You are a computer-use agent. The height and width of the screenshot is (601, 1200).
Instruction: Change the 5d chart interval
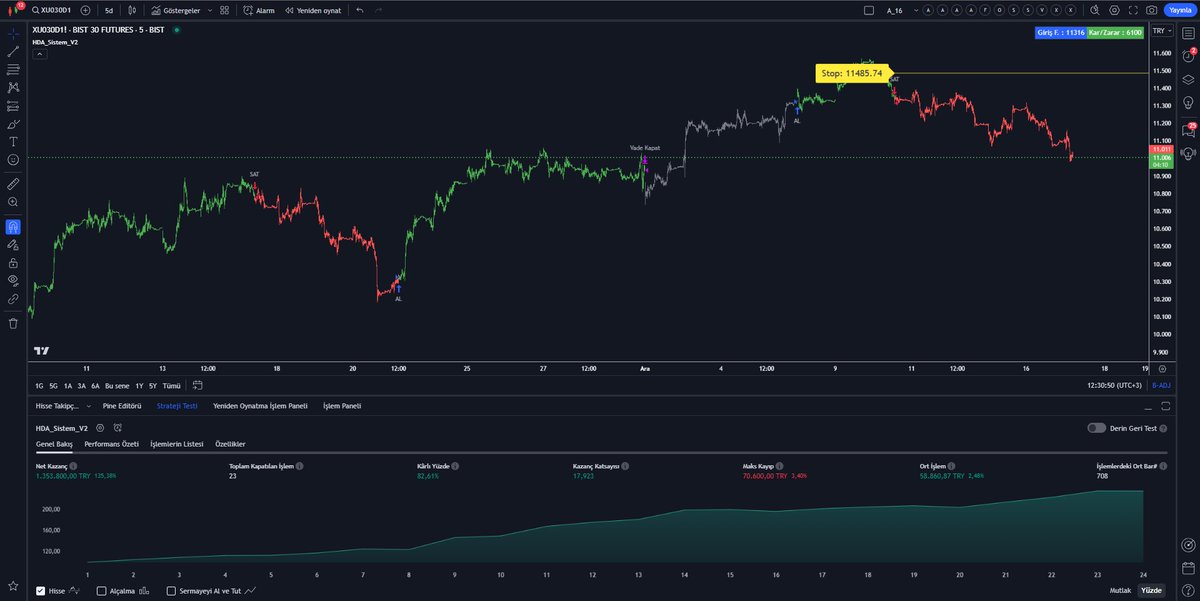[x=108, y=10]
